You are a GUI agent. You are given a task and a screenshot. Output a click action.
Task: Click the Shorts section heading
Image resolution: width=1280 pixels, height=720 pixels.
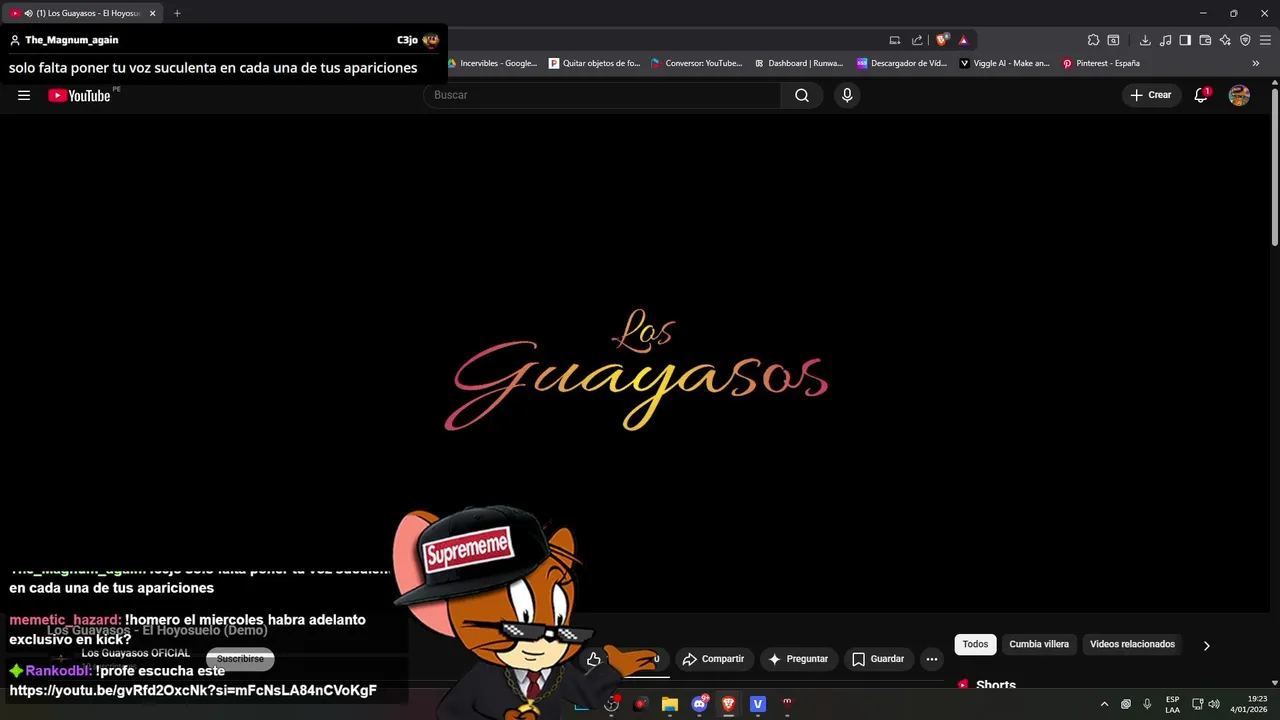point(996,686)
